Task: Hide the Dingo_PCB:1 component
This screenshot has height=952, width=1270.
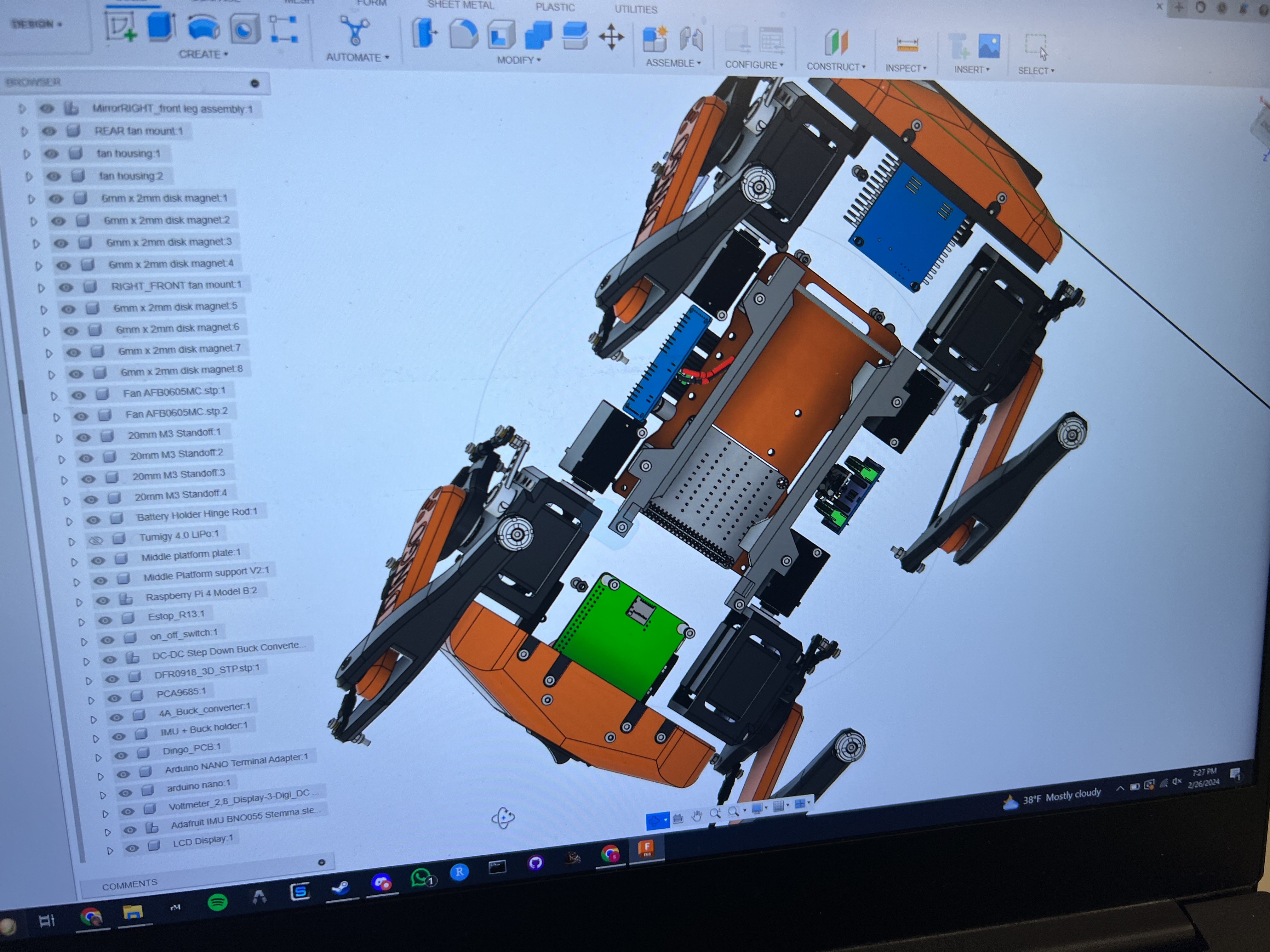Action: (x=121, y=755)
